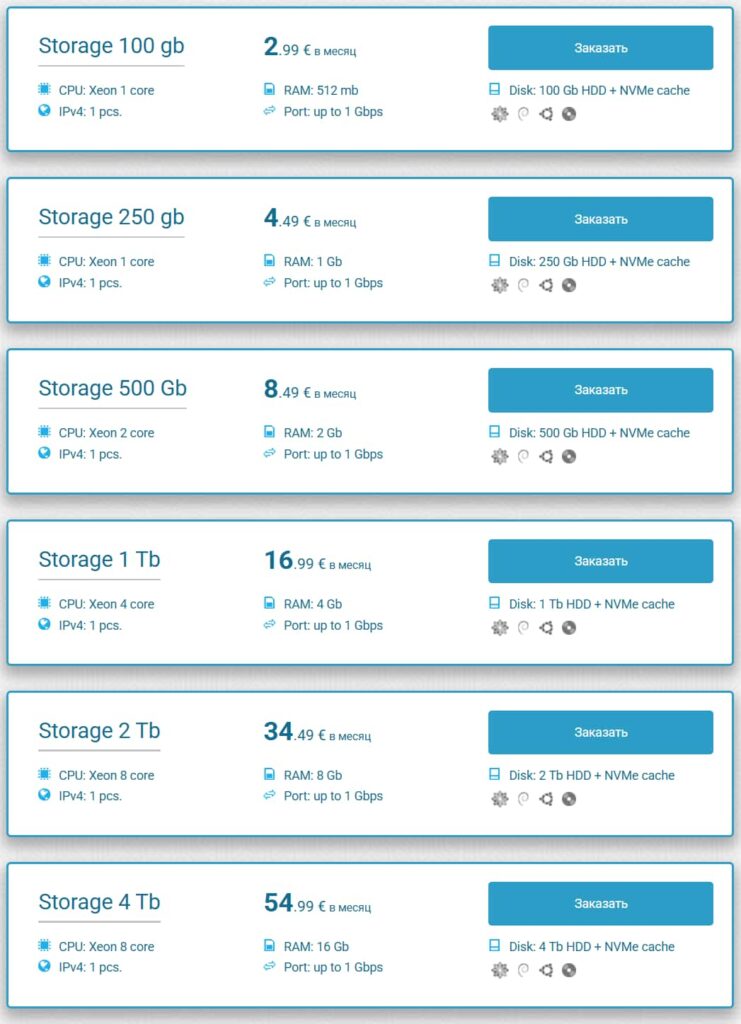This screenshot has width=741, height=1024.
Task: Click the Disk icon in Storage 100 gb plan
Action: pos(494,90)
